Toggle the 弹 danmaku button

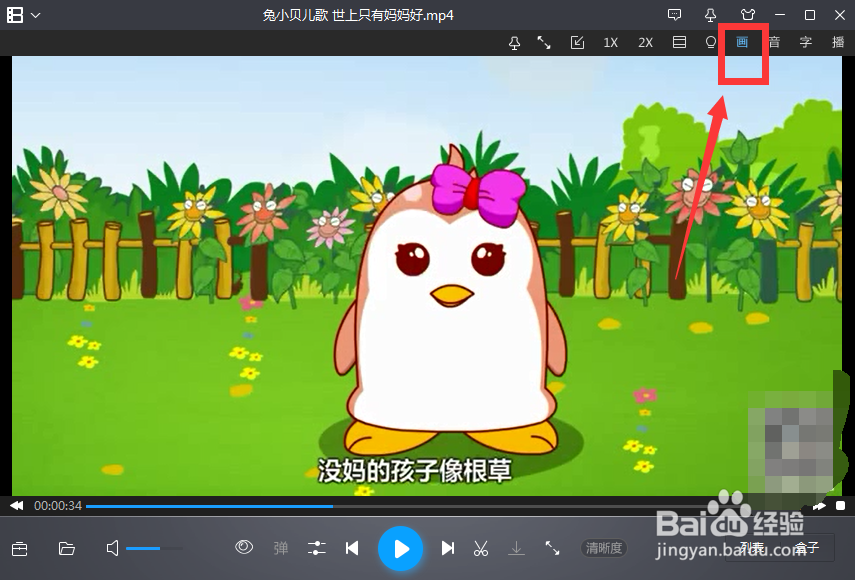point(281,548)
